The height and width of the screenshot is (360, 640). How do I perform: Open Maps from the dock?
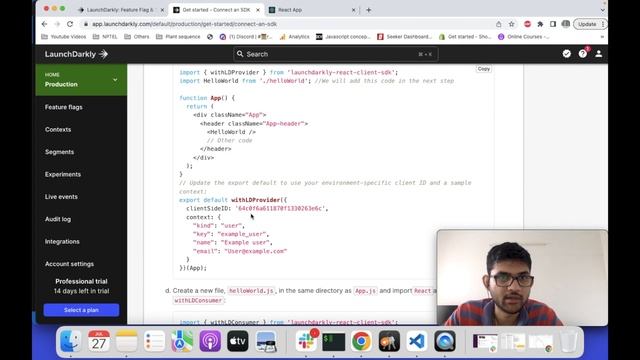click(182, 341)
